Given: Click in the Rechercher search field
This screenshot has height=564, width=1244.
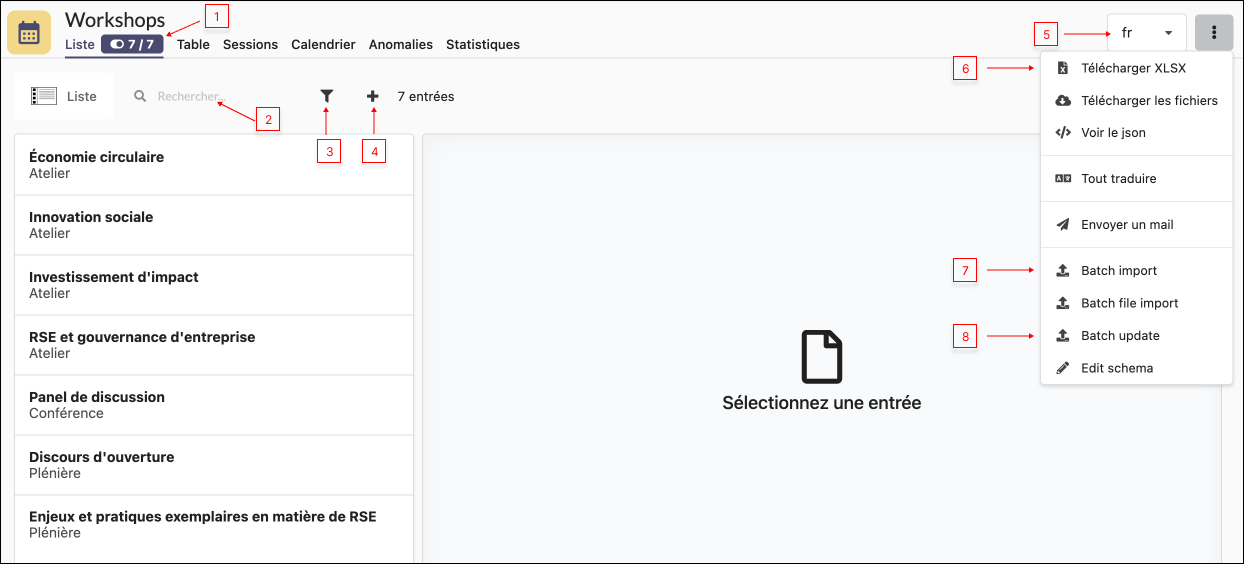Looking at the screenshot, I should click(x=220, y=96).
